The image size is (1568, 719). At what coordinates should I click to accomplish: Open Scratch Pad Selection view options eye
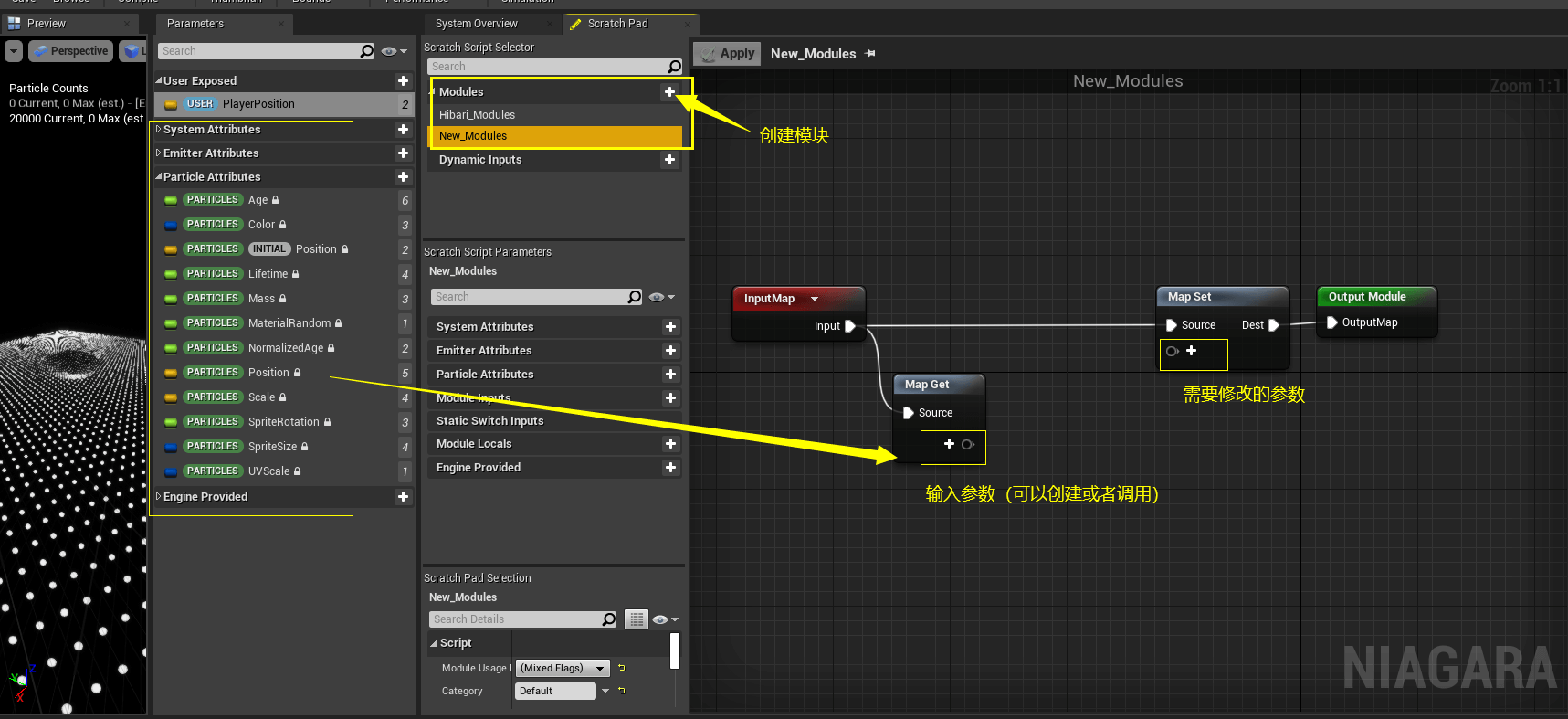click(665, 619)
